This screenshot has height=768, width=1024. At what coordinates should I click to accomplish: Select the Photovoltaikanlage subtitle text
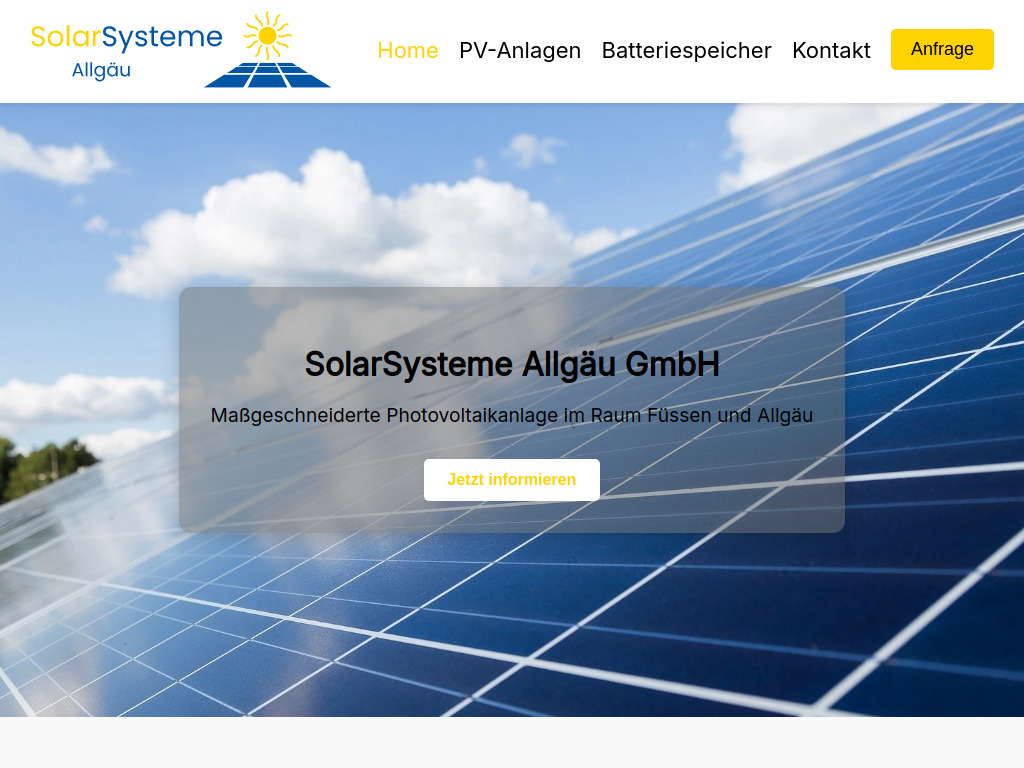511,415
